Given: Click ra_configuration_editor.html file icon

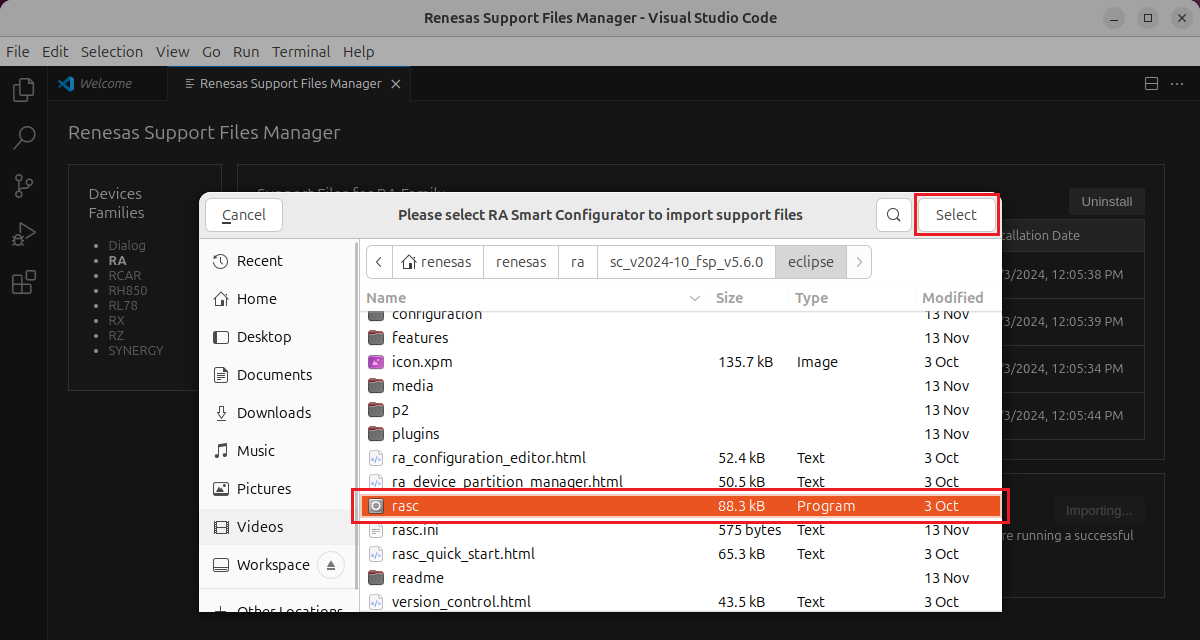Looking at the screenshot, I should click(x=376, y=458).
